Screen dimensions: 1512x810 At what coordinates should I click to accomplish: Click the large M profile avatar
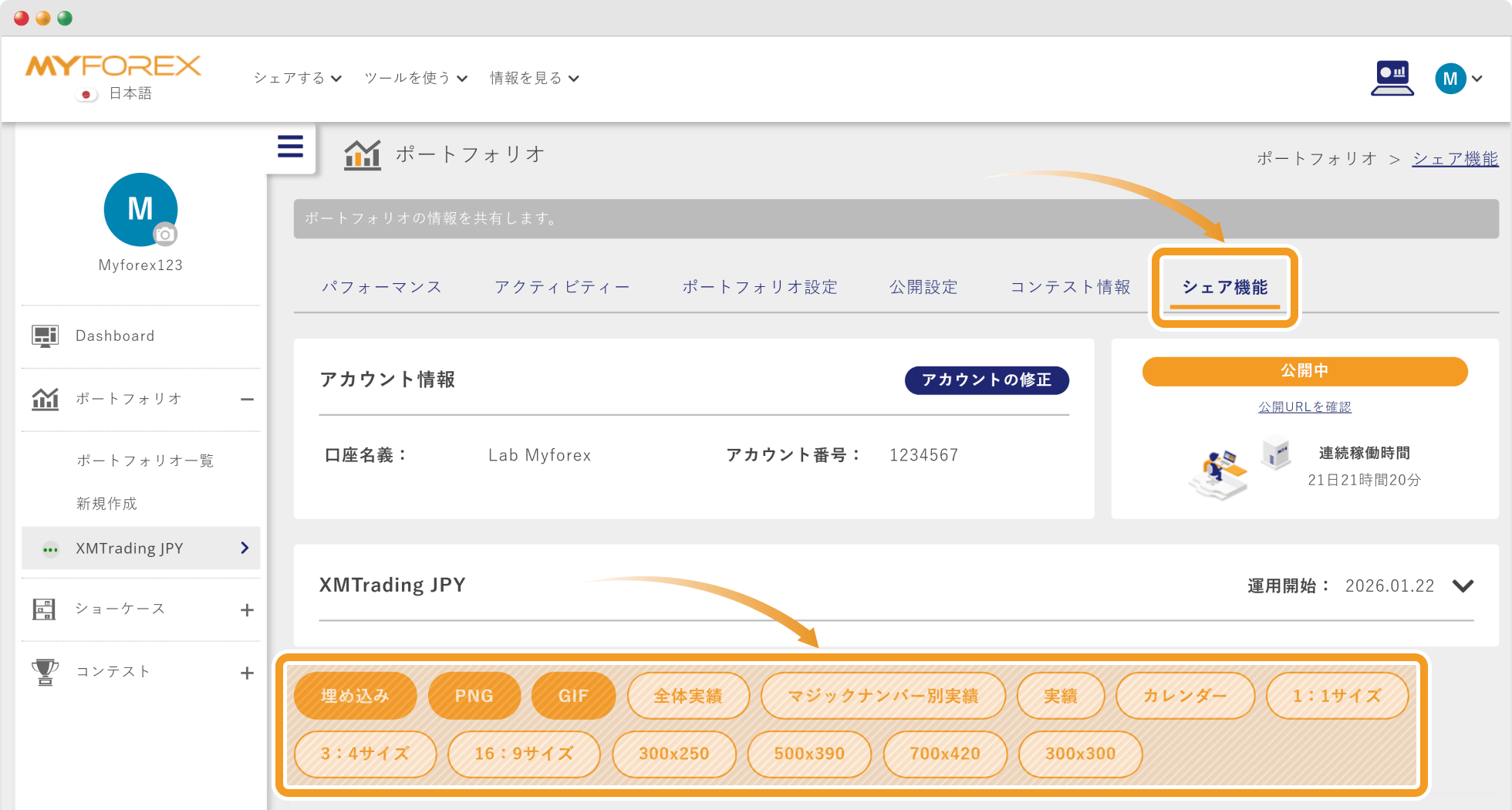click(x=140, y=209)
